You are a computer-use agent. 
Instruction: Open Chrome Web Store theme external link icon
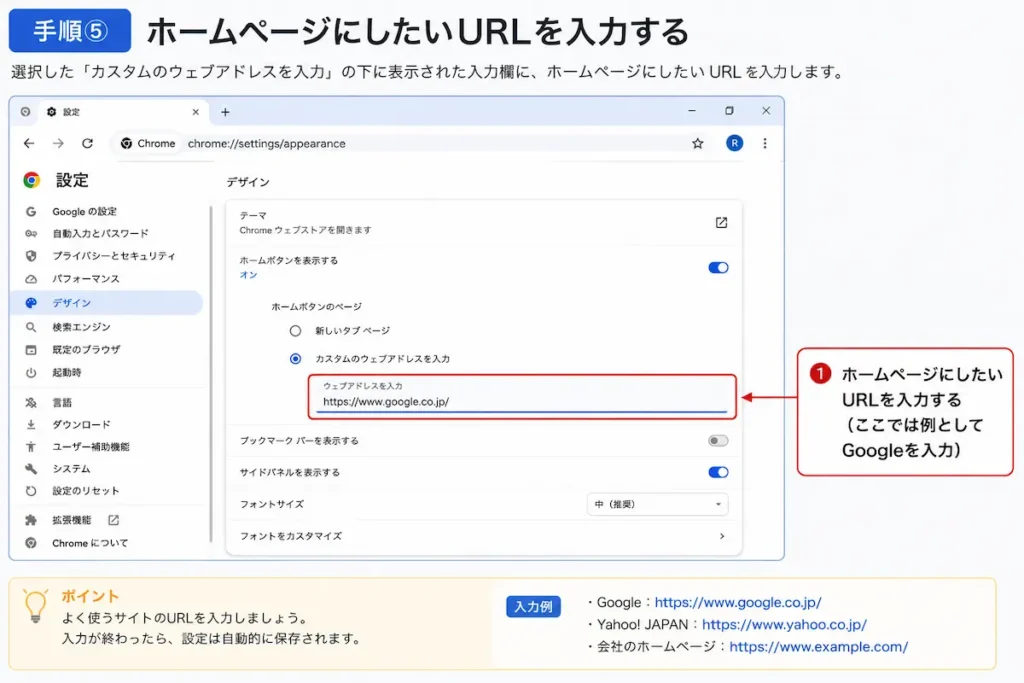(721, 223)
